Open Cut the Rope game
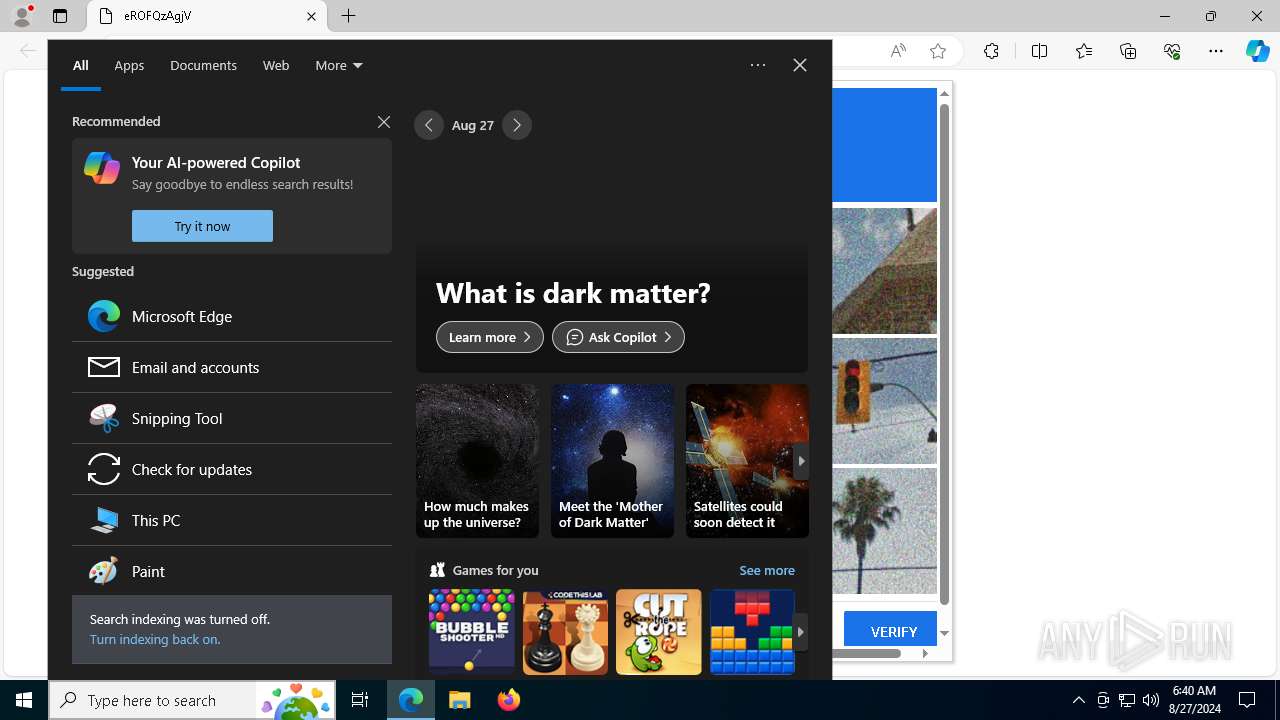 [659, 632]
